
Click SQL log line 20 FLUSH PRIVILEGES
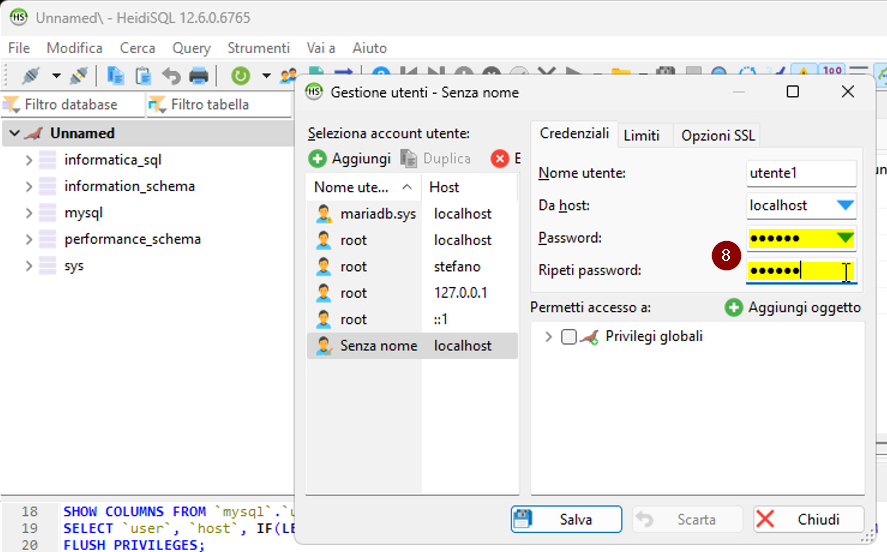click(134, 545)
